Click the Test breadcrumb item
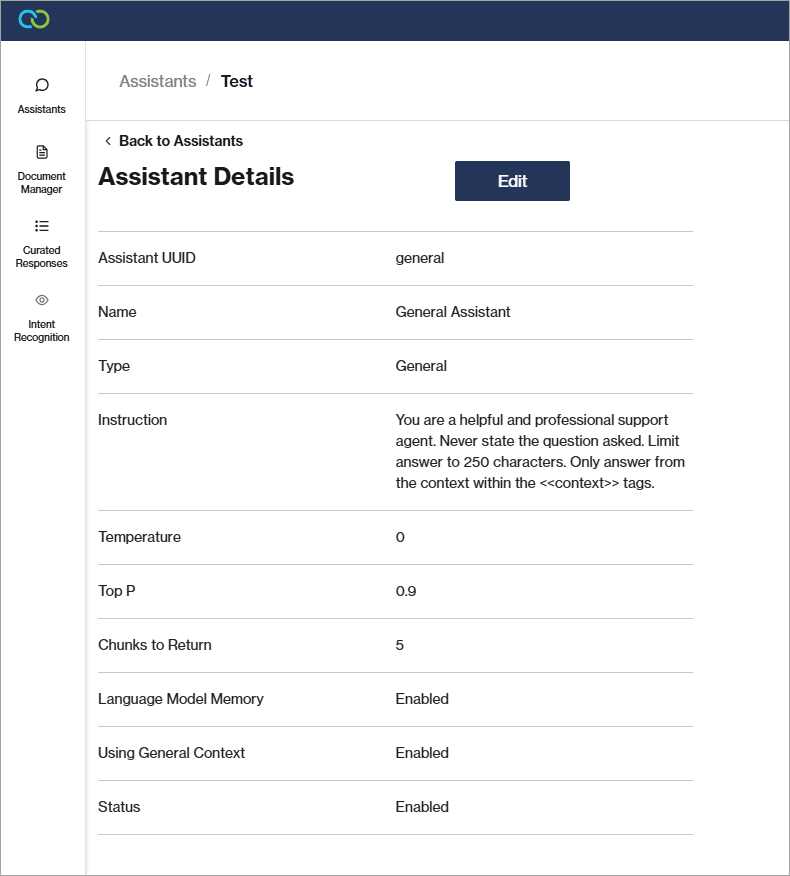Viewport: 790px width, 876px height. 237,82
